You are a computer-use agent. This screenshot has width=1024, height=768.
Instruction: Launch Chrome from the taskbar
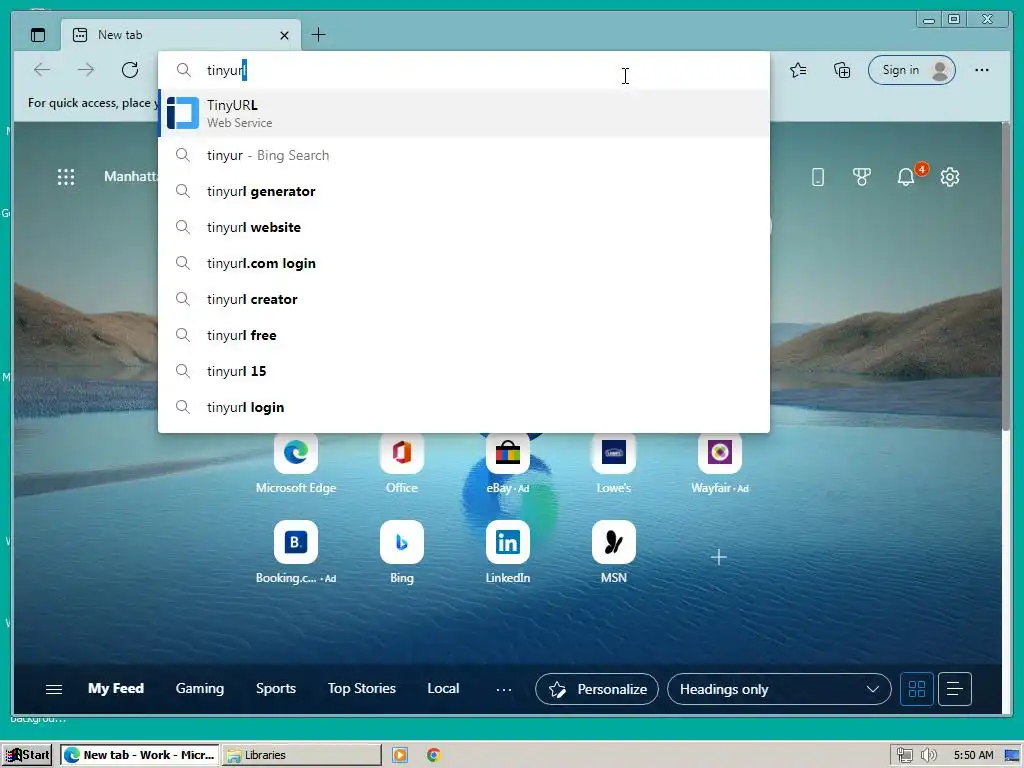click(434, 755)
